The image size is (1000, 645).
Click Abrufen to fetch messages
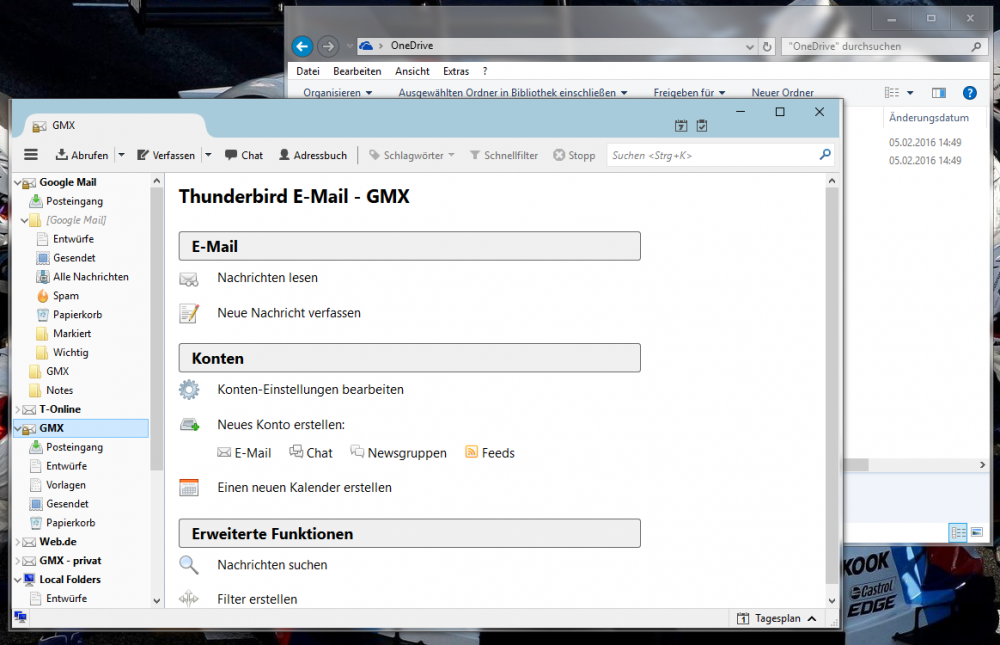82,155
